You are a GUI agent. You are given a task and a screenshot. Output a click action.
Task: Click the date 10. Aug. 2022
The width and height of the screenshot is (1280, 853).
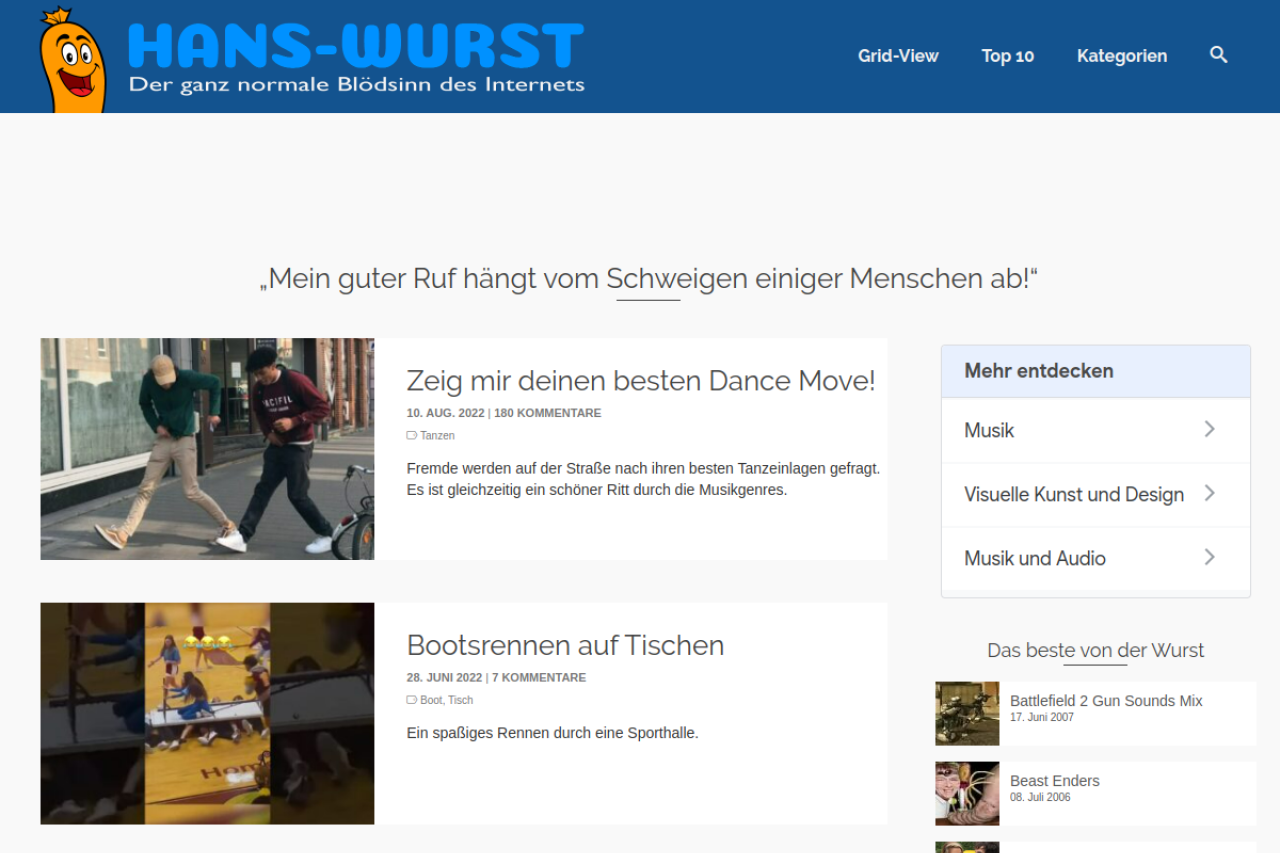click(x=445, y=413)
